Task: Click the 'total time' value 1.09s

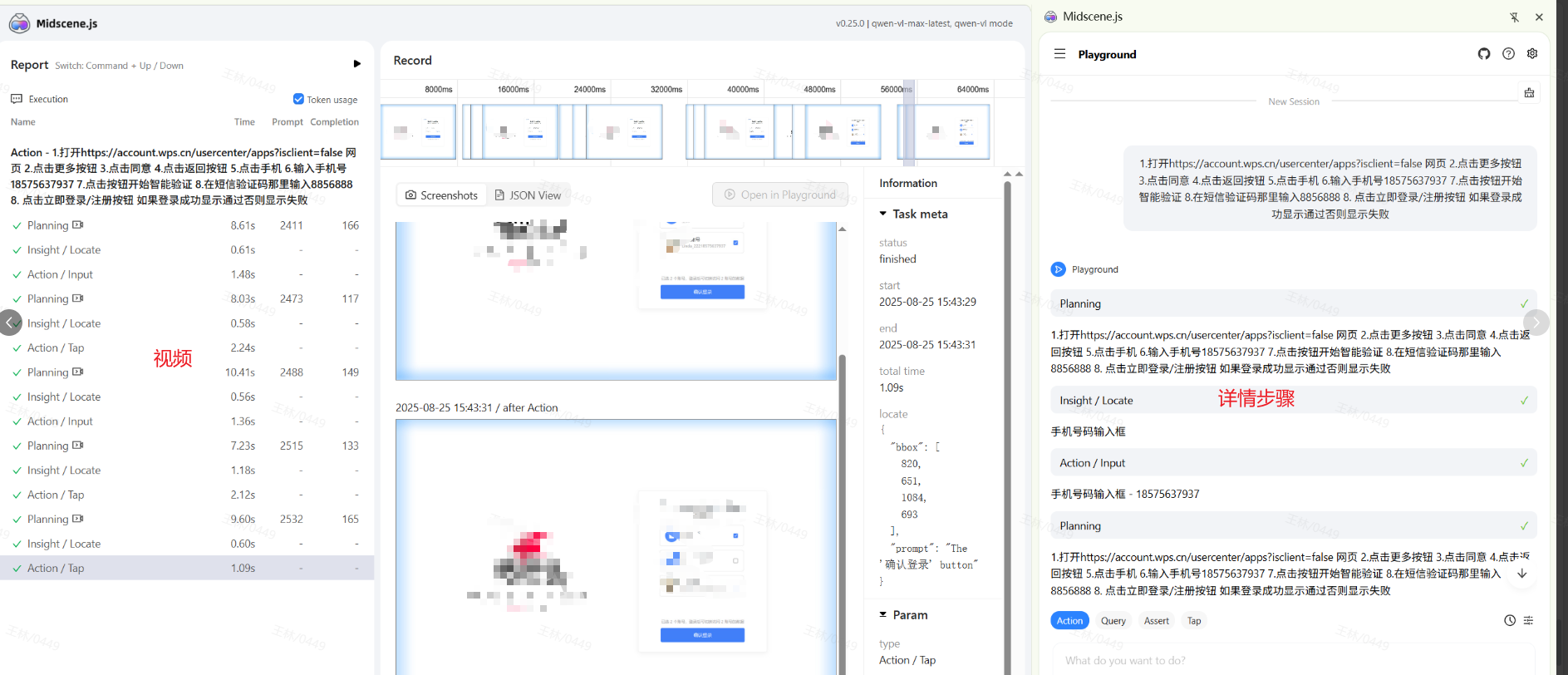Action: 891,387
